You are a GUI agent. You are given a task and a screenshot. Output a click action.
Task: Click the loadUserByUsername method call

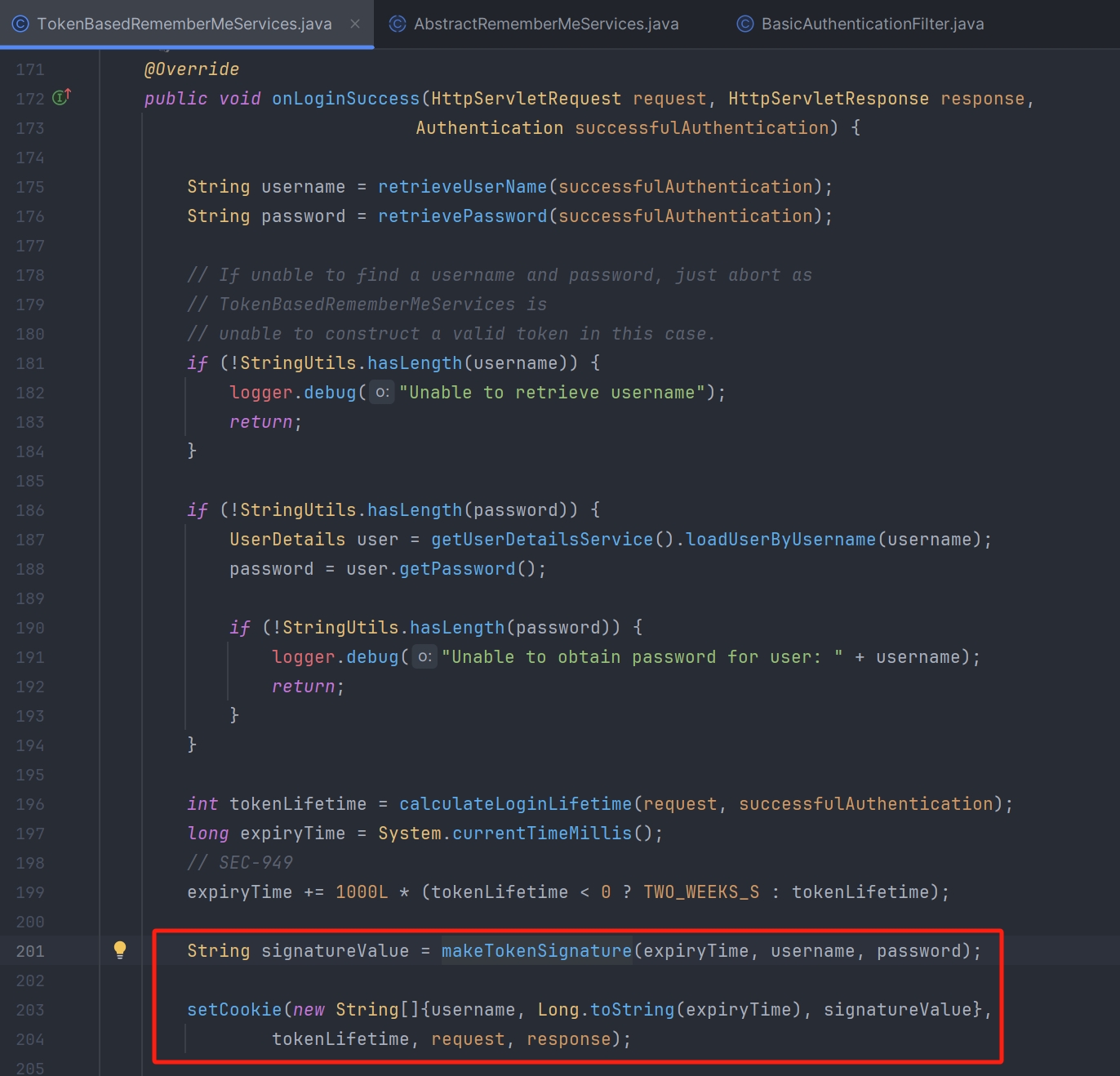(780, 540)
